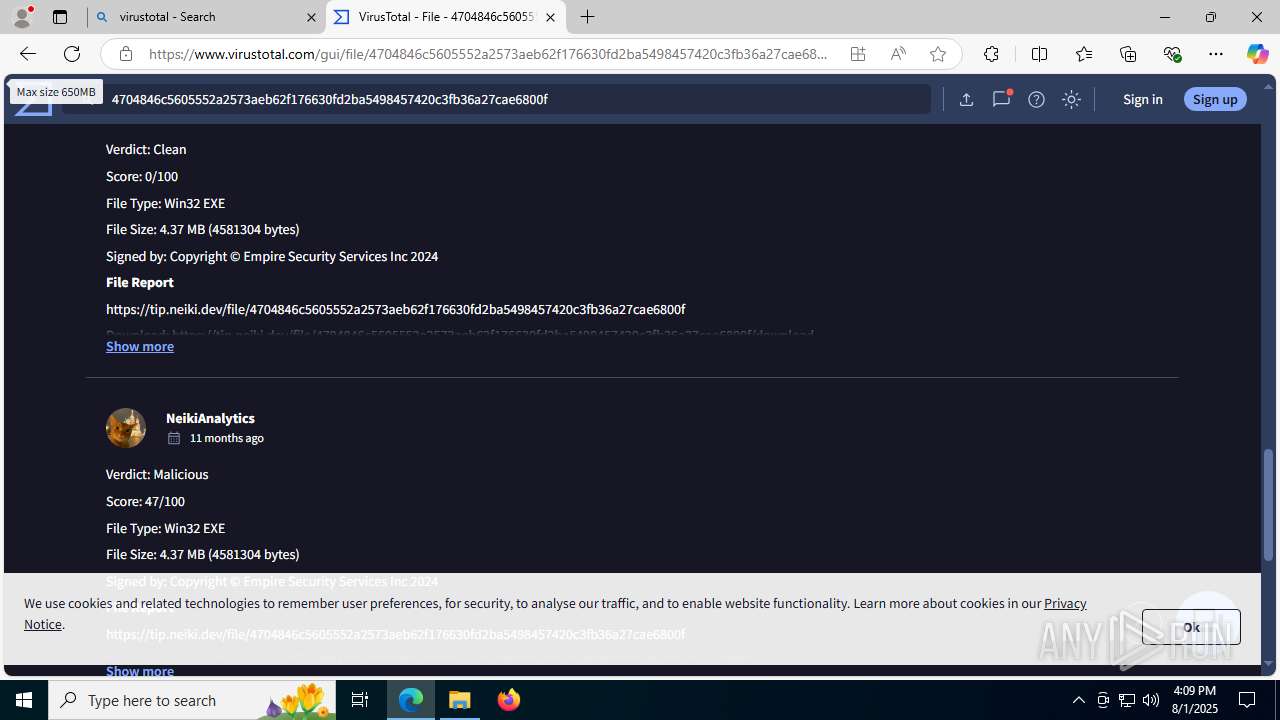Click the VirusTotal upload file icon

tap(966, 99)
